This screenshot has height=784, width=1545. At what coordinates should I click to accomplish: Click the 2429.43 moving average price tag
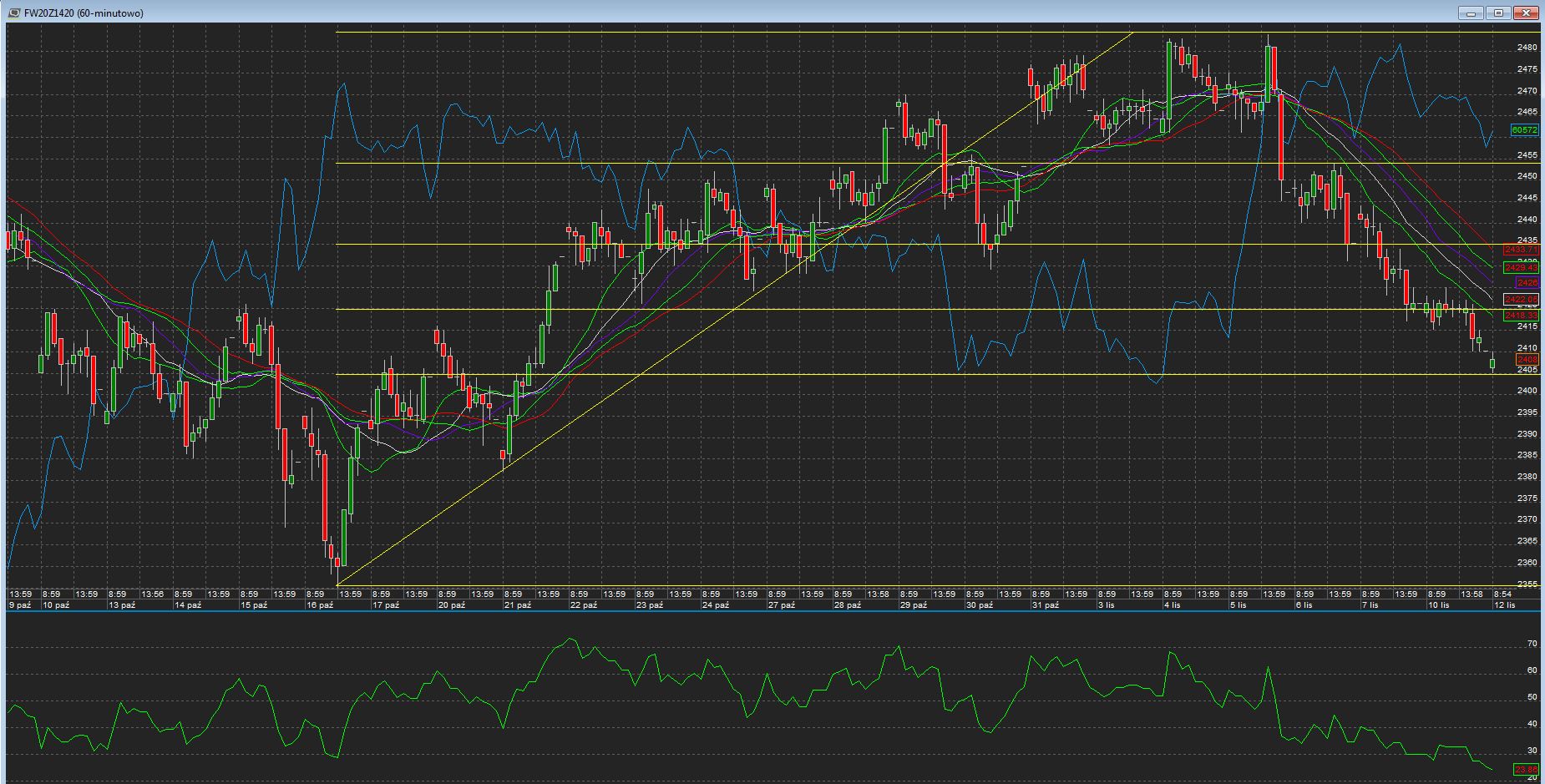coord(1521,267)
